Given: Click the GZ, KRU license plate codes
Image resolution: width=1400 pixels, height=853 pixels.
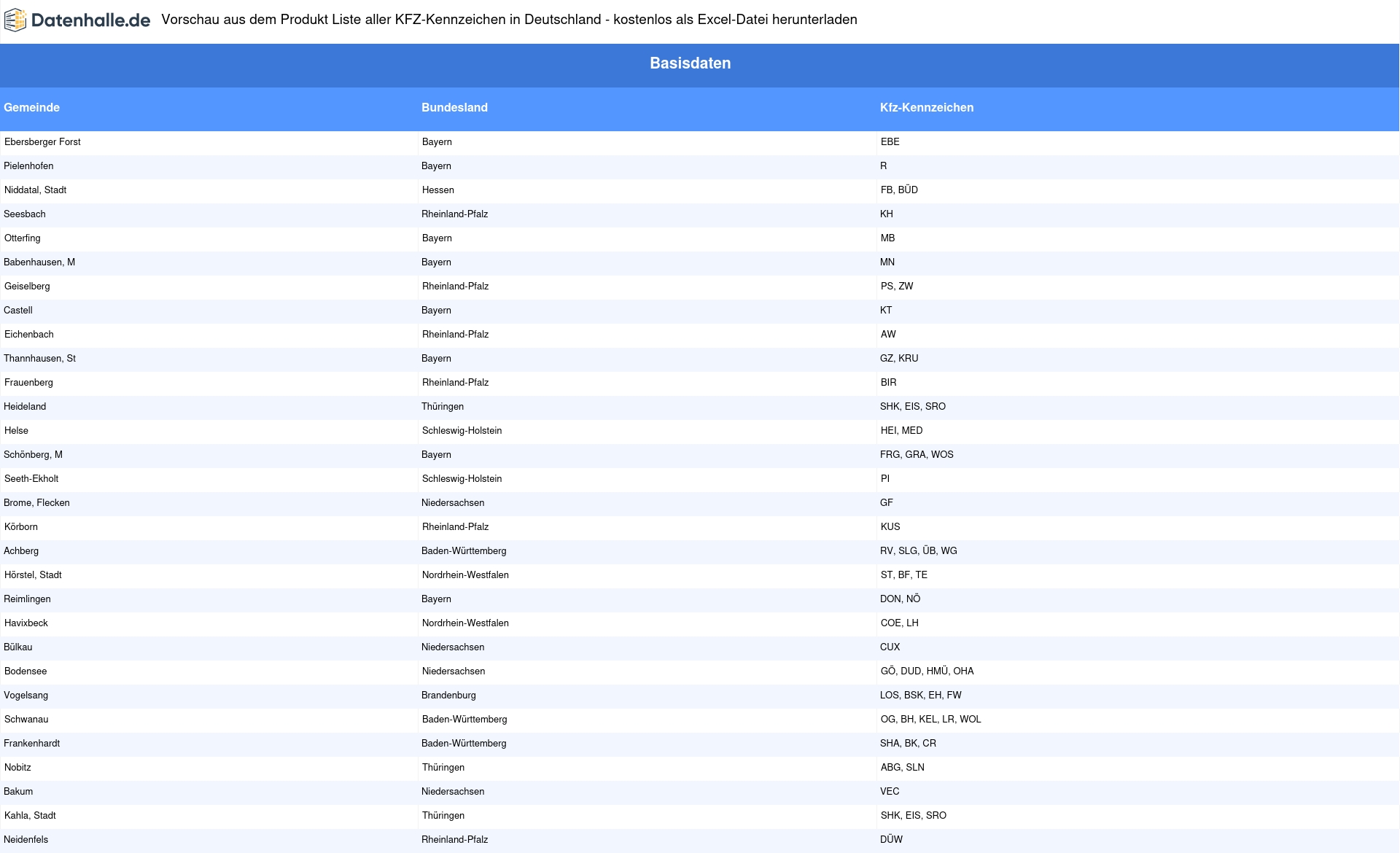Looking at the screenshot, I should pos(899,359).
